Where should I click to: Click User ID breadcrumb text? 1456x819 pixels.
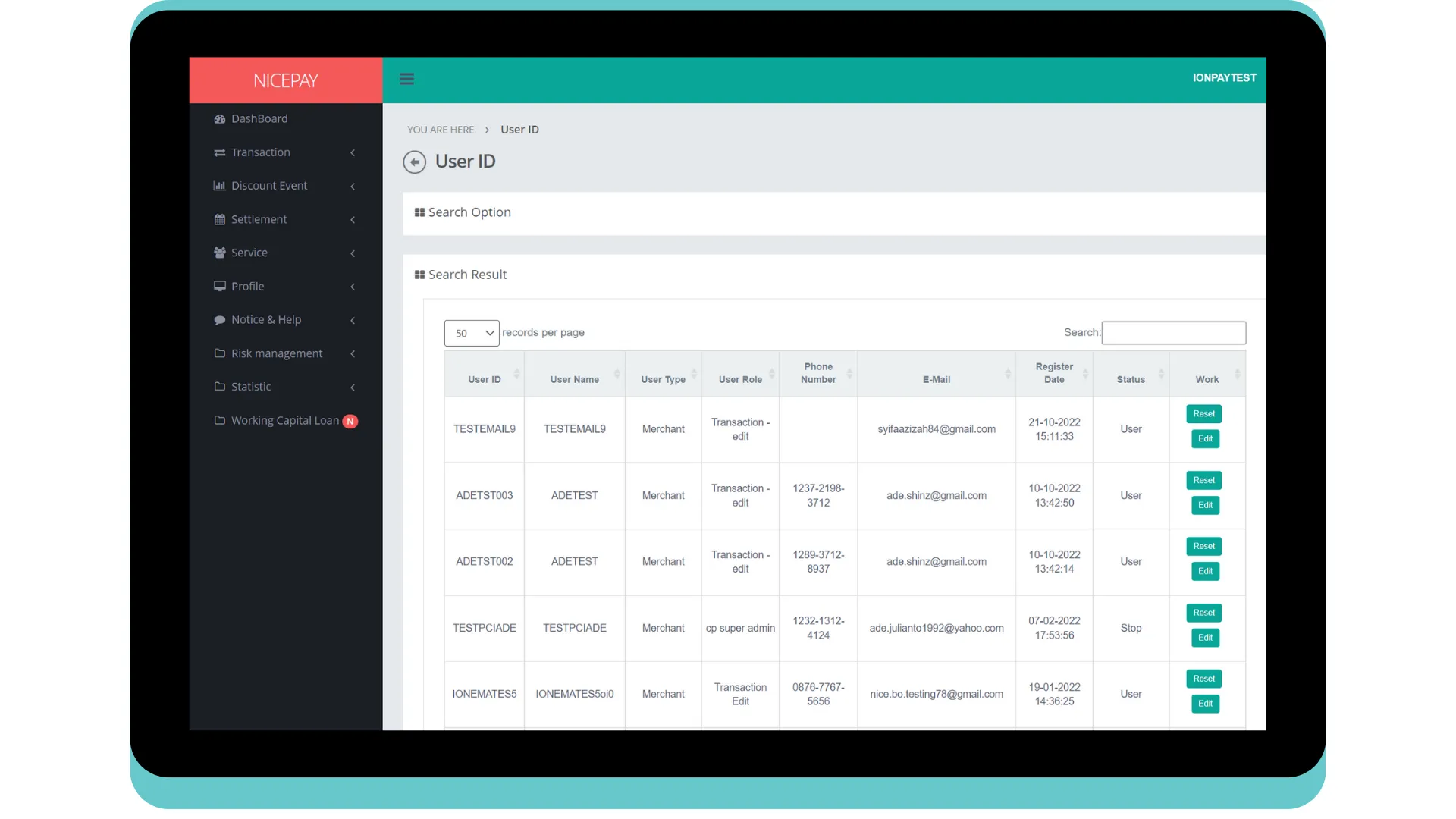[519, 130]
